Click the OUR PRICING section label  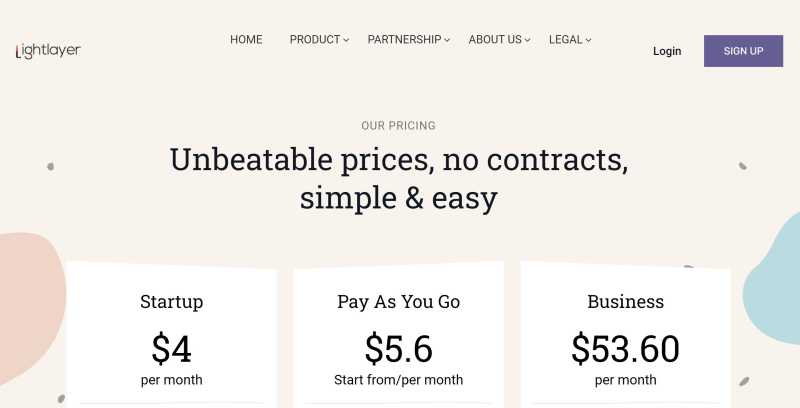tap(398, 126)
